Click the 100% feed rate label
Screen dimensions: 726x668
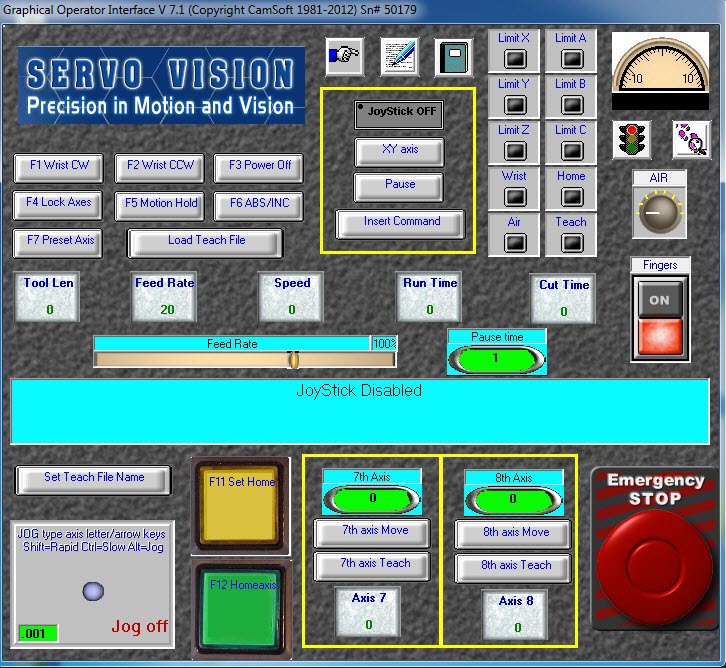pyautogui.click(x=384, y=344)
